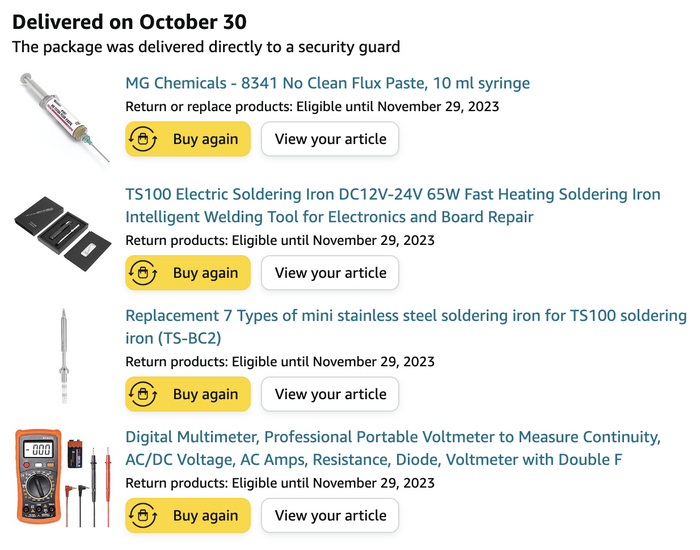This screenshot has height=550, width=700.
Task: View your article for the TS-BC2 soldering tip
Action: (x=330, y=395)
